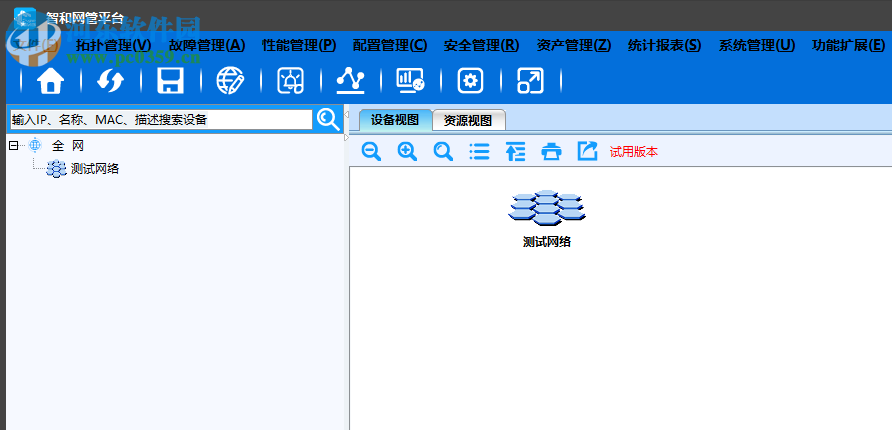Click the refresh arrows toolbar icon
892x430 pixels.
[110, 81]
